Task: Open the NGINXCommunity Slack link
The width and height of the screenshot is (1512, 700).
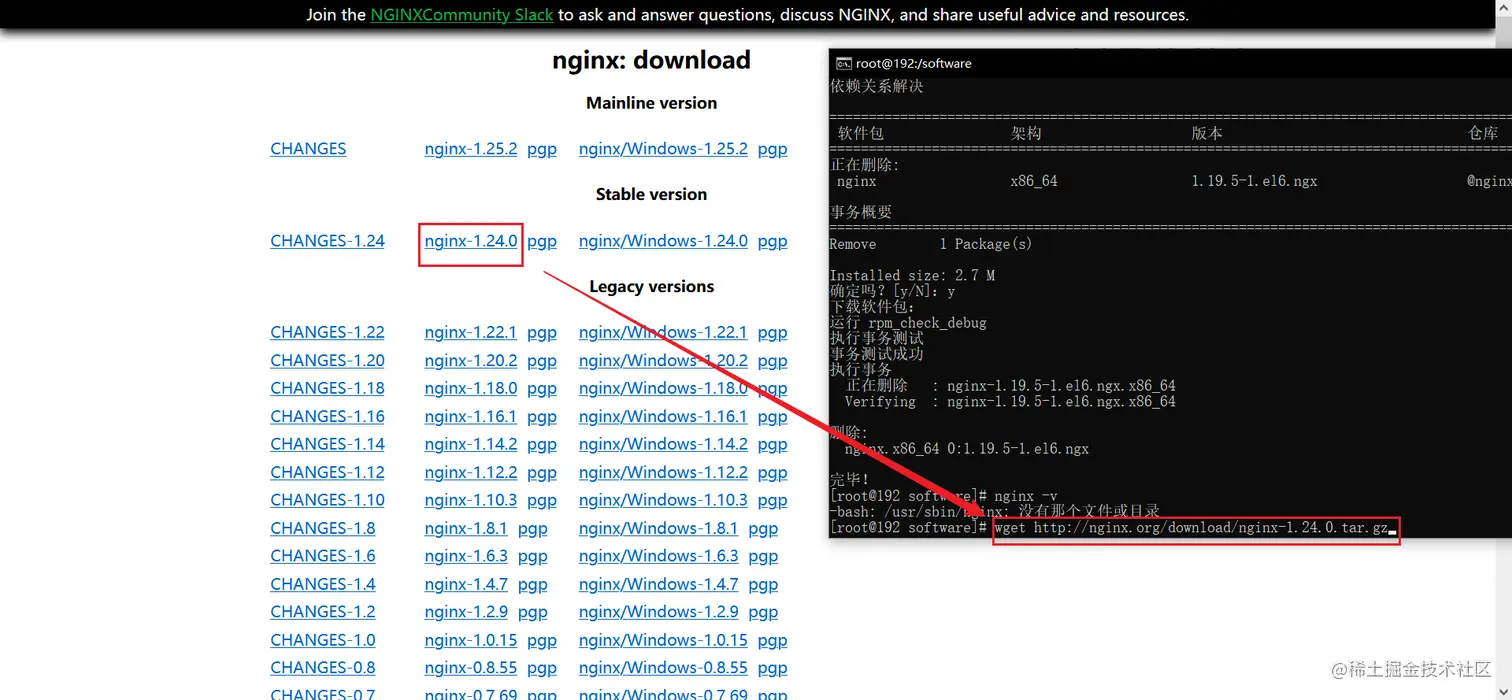Action: [x=461, y=15]
